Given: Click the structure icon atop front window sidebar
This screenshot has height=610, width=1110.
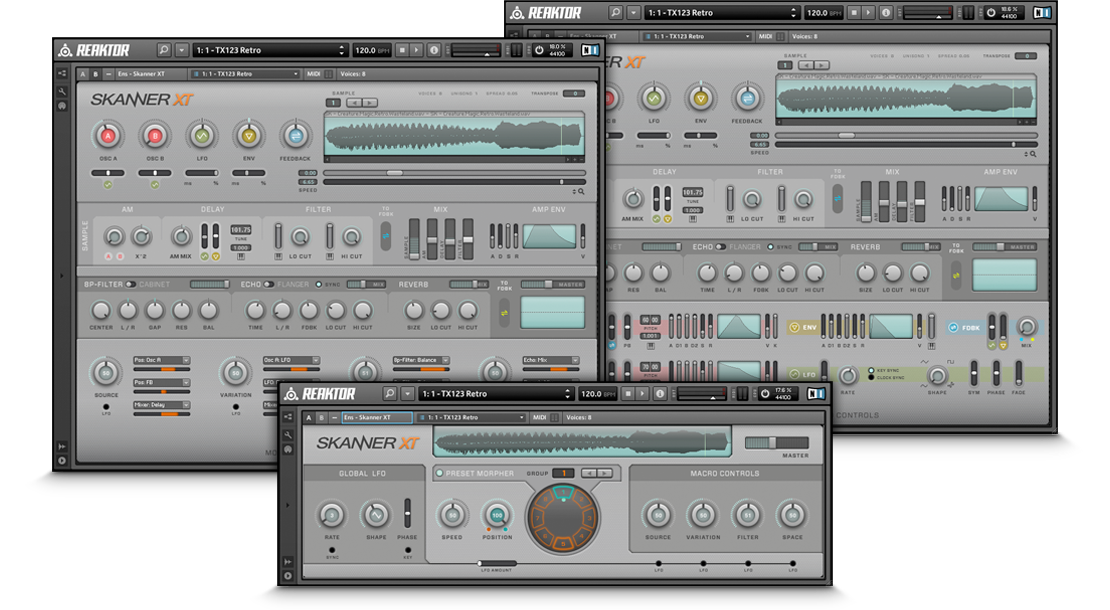Looking at the screenshot, I should (288, 418).
